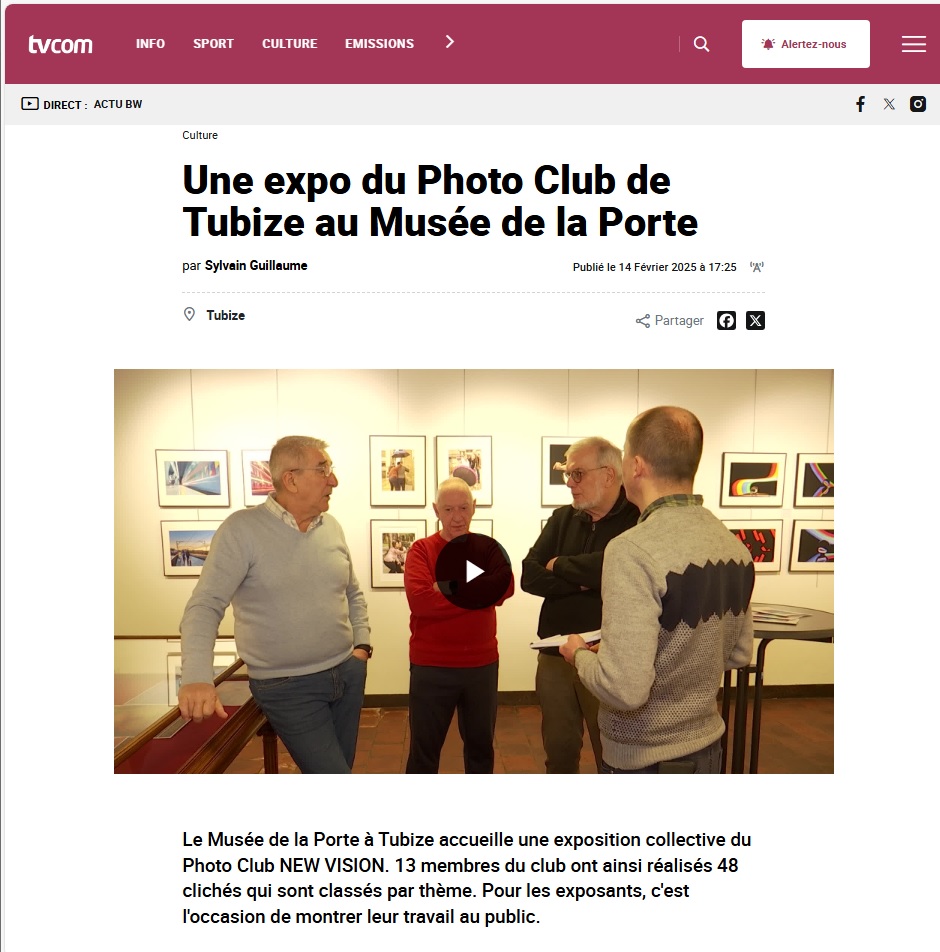Screen dimensions: 940x952
Task: Open the search magnifier icon
Action: click(701, 44)
